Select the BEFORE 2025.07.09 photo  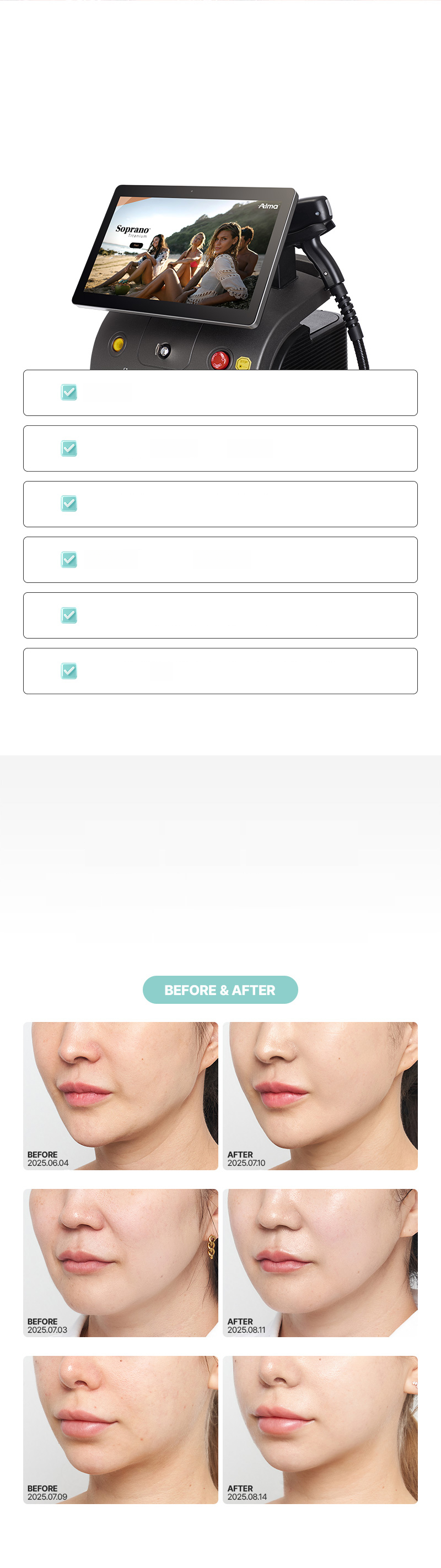121,1429
